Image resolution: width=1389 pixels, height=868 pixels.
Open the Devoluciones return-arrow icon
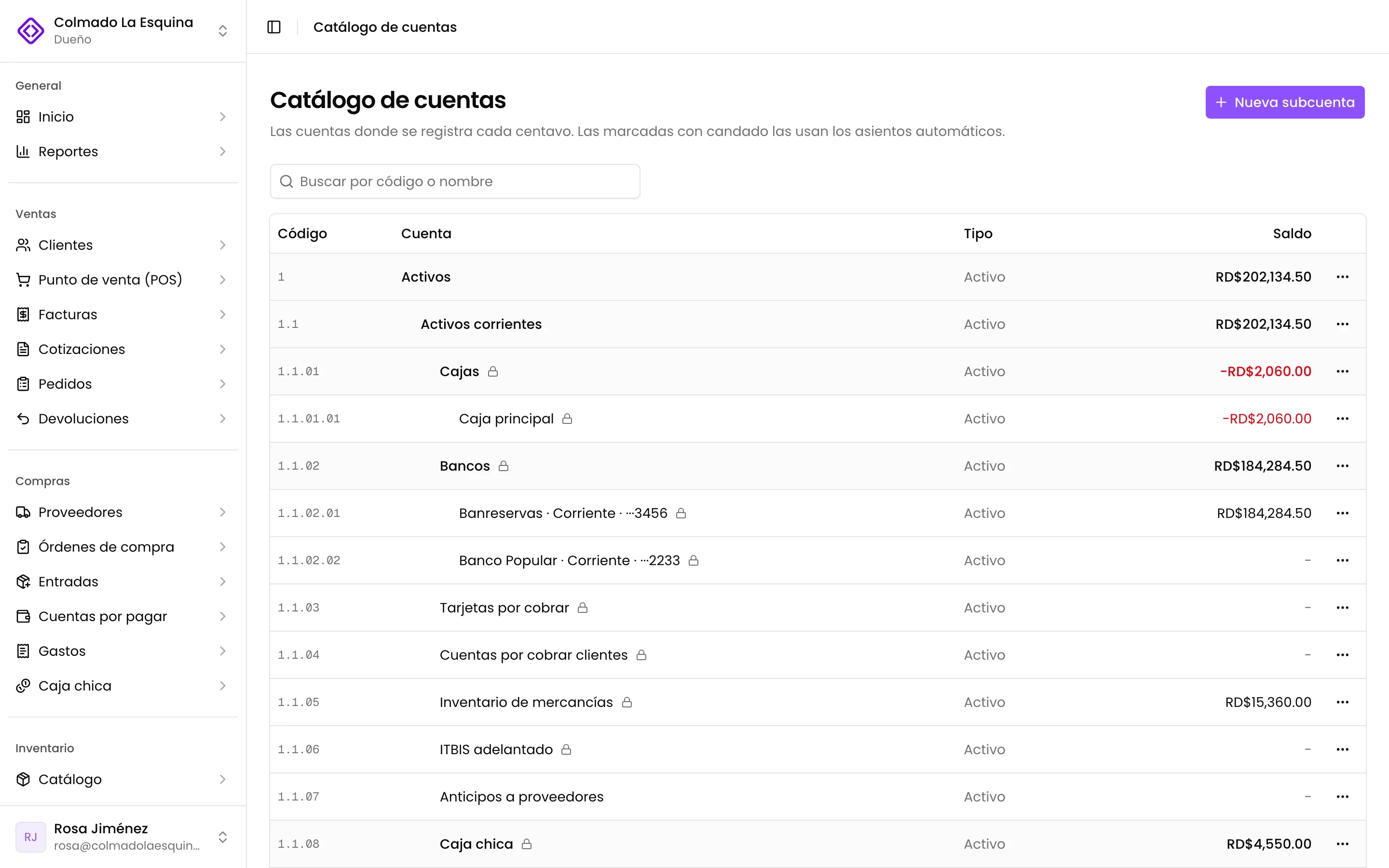23,419
